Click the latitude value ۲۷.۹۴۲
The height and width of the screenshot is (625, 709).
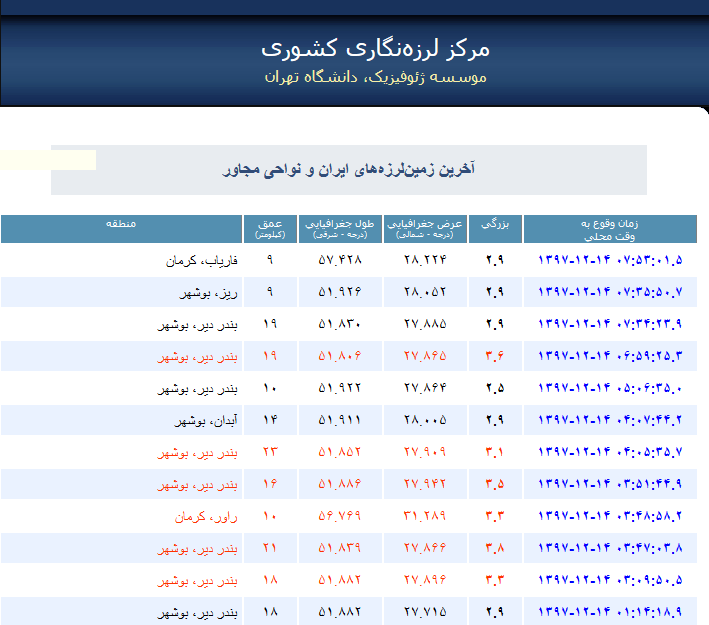[425, 484]
